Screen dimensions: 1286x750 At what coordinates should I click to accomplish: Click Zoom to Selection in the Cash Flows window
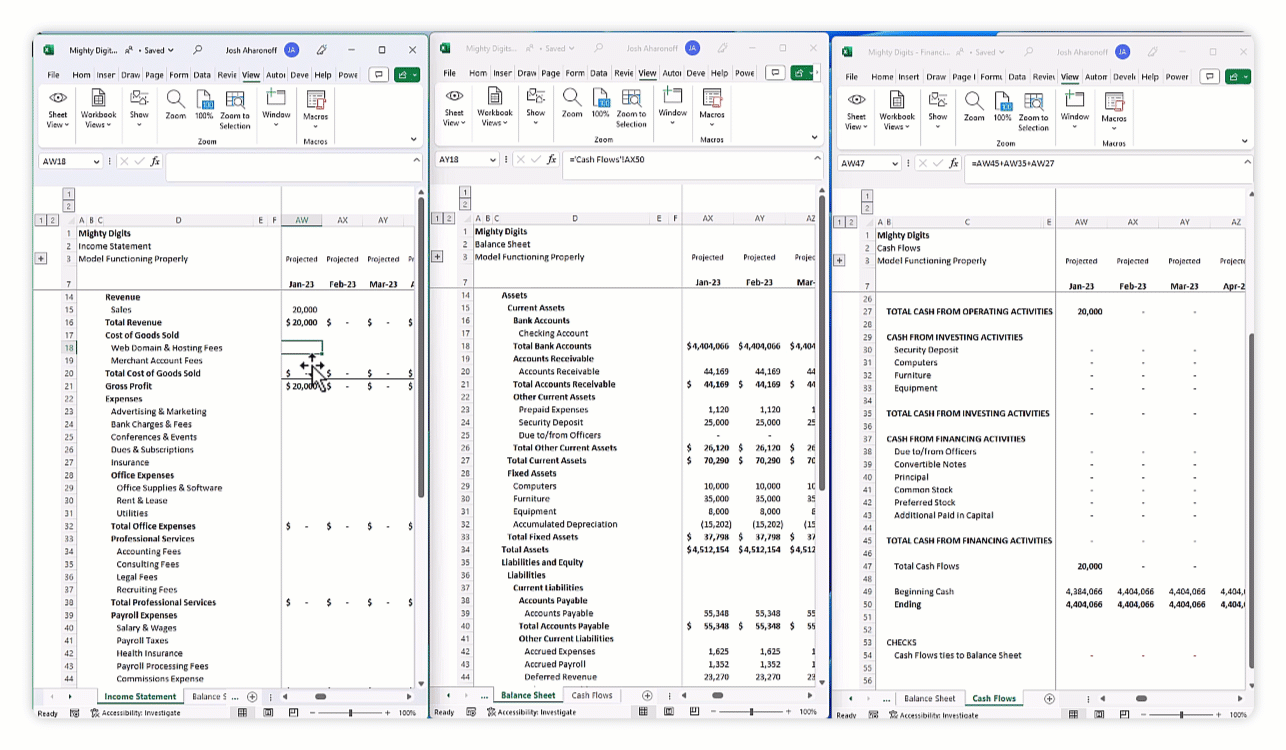tap(1033, 108)
